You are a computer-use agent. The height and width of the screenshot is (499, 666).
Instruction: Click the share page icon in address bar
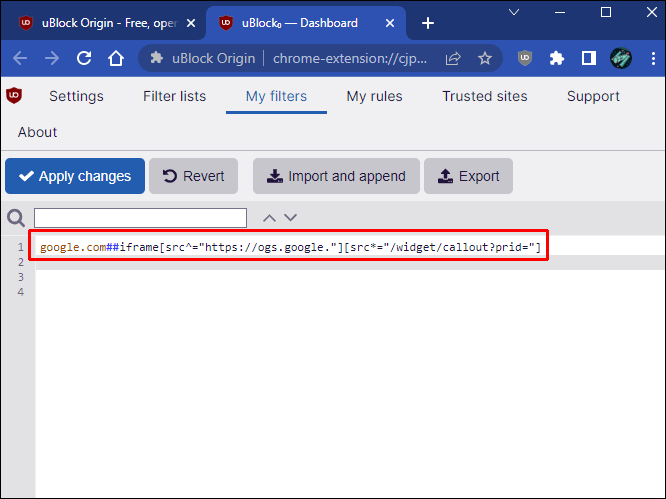(x=453, y=58)
